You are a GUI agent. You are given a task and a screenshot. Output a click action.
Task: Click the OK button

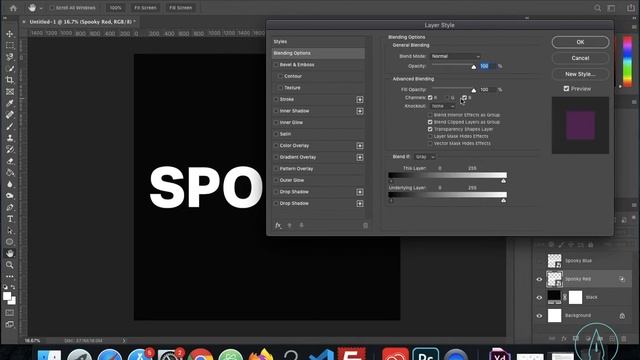click(580, 42)
